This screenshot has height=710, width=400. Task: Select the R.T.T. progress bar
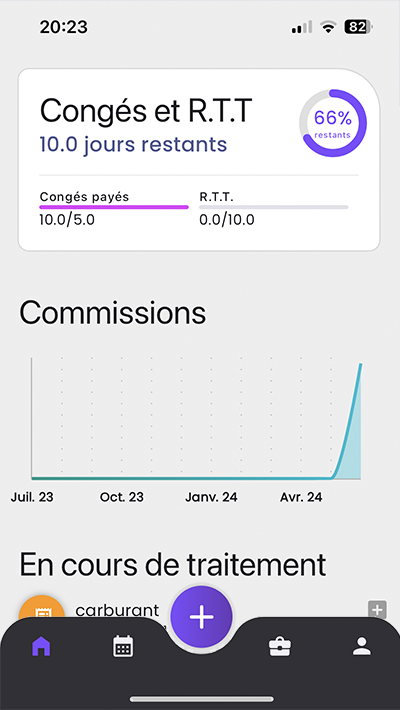coord(274,207)
